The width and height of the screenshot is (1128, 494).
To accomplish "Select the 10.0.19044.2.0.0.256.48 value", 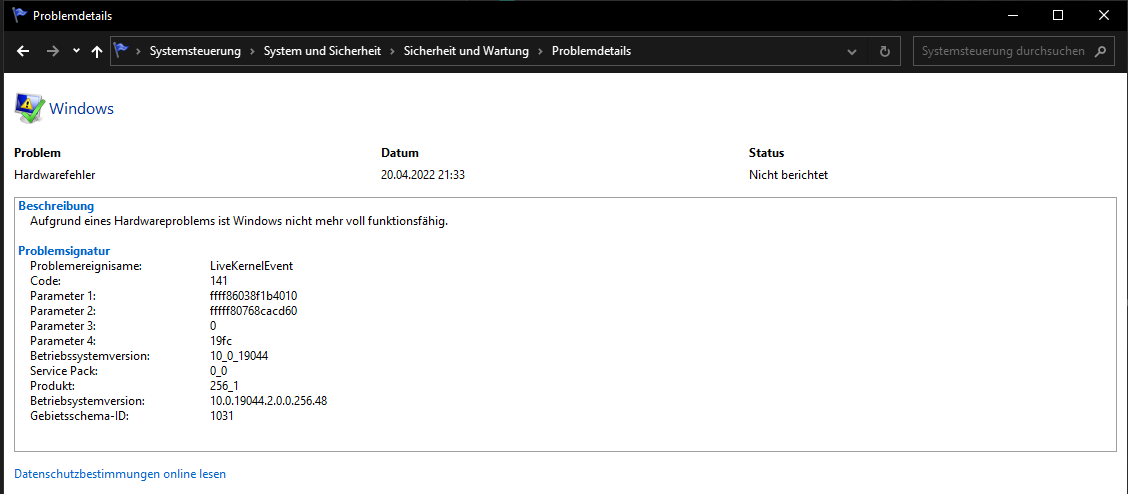I will (268, 401).
